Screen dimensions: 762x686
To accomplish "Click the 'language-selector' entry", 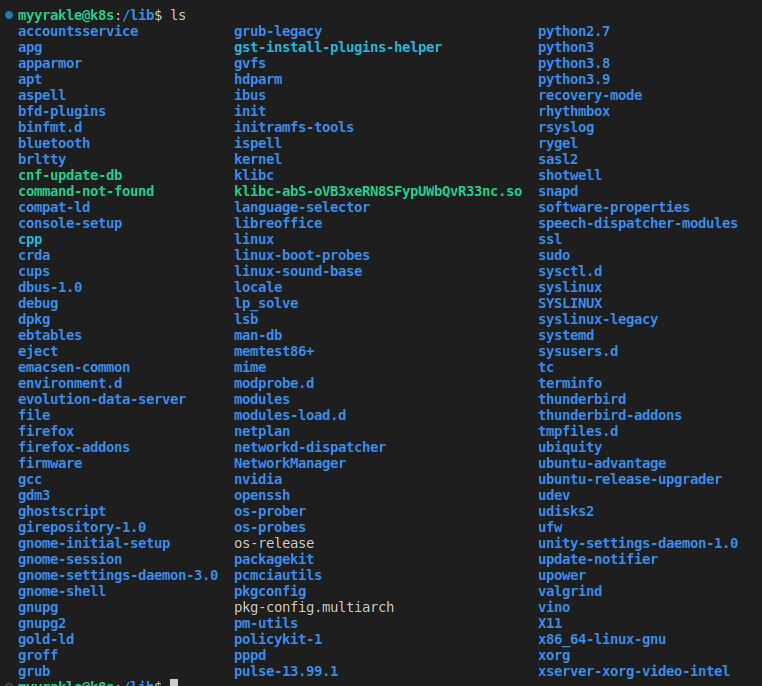I will pyautogui.click(x=302, y=207).
